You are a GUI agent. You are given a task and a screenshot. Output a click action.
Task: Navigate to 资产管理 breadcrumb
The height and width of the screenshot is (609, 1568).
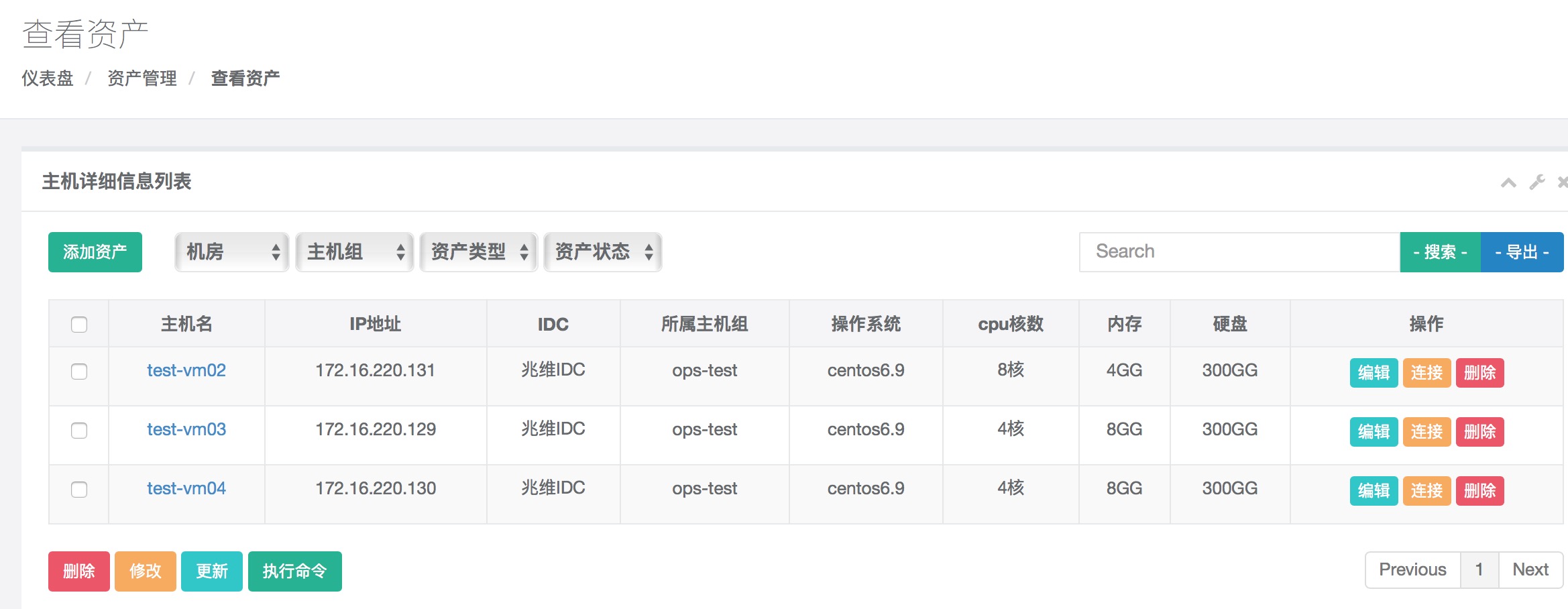142,78
